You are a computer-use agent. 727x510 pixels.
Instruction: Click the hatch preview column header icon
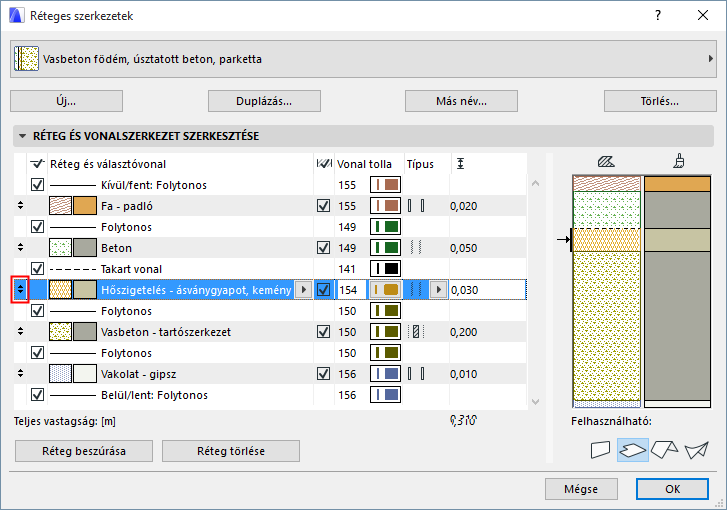pyautogui.click(x=604, y=162)
